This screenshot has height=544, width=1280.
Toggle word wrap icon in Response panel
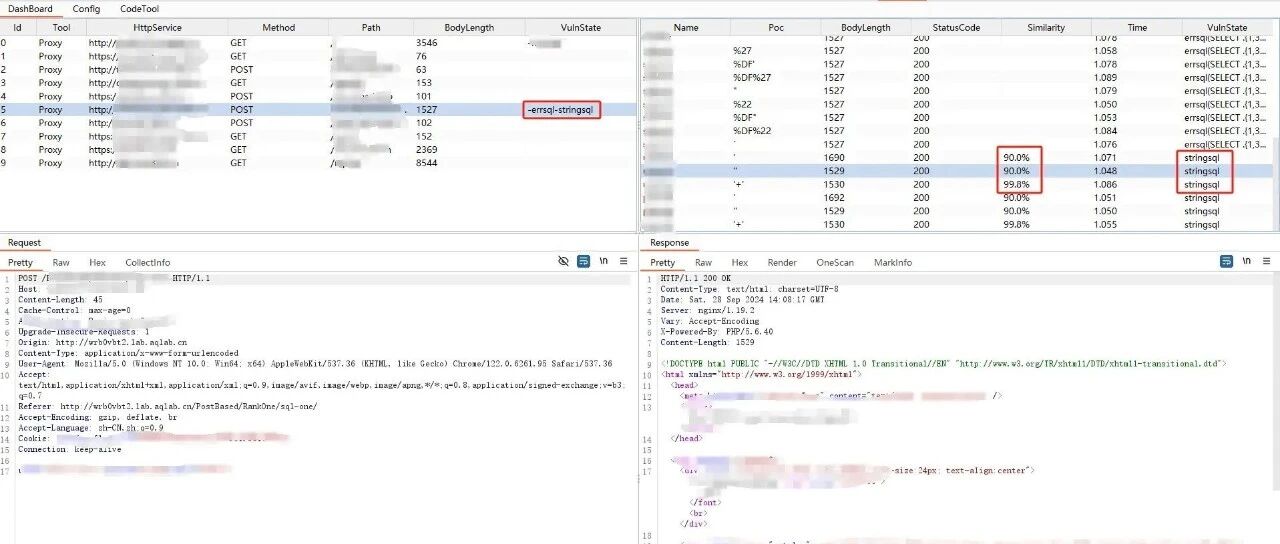pyautogui.click(x=1226, y=261)
